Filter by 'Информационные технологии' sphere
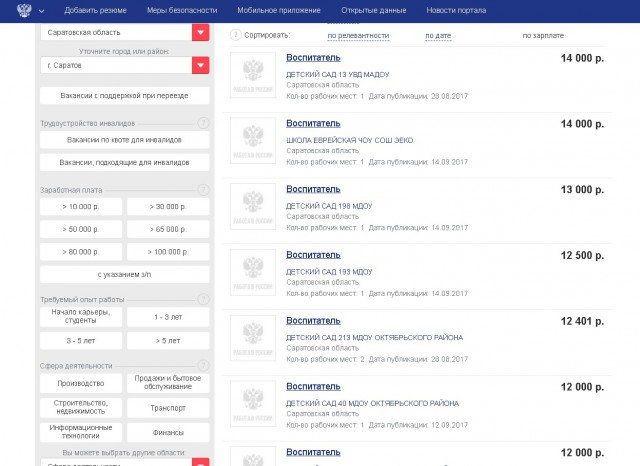Screen dimensions: 640x466 coord(81,432)
